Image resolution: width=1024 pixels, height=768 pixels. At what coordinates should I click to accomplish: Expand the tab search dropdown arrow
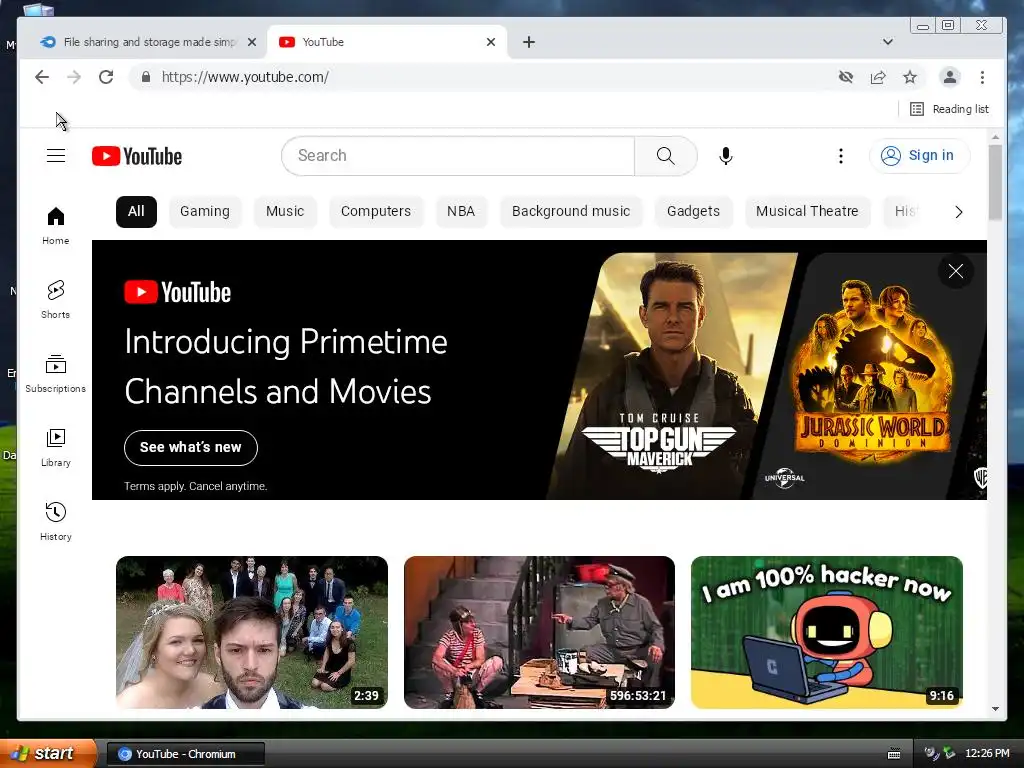point(888,42)
